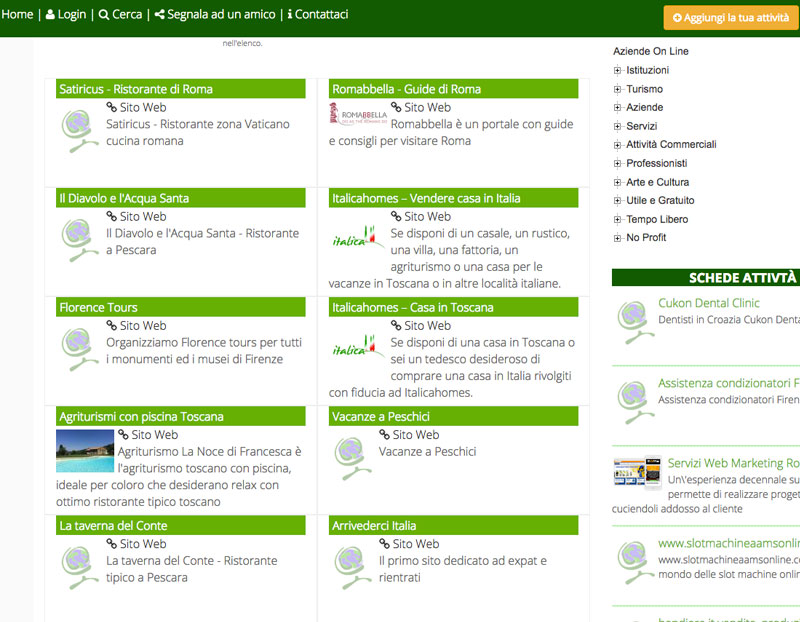Image resolution: width=800 pixels, height=622 pixels.
Task: Open the Agriturismi con piscina pool photo
Action: [85, 451]
